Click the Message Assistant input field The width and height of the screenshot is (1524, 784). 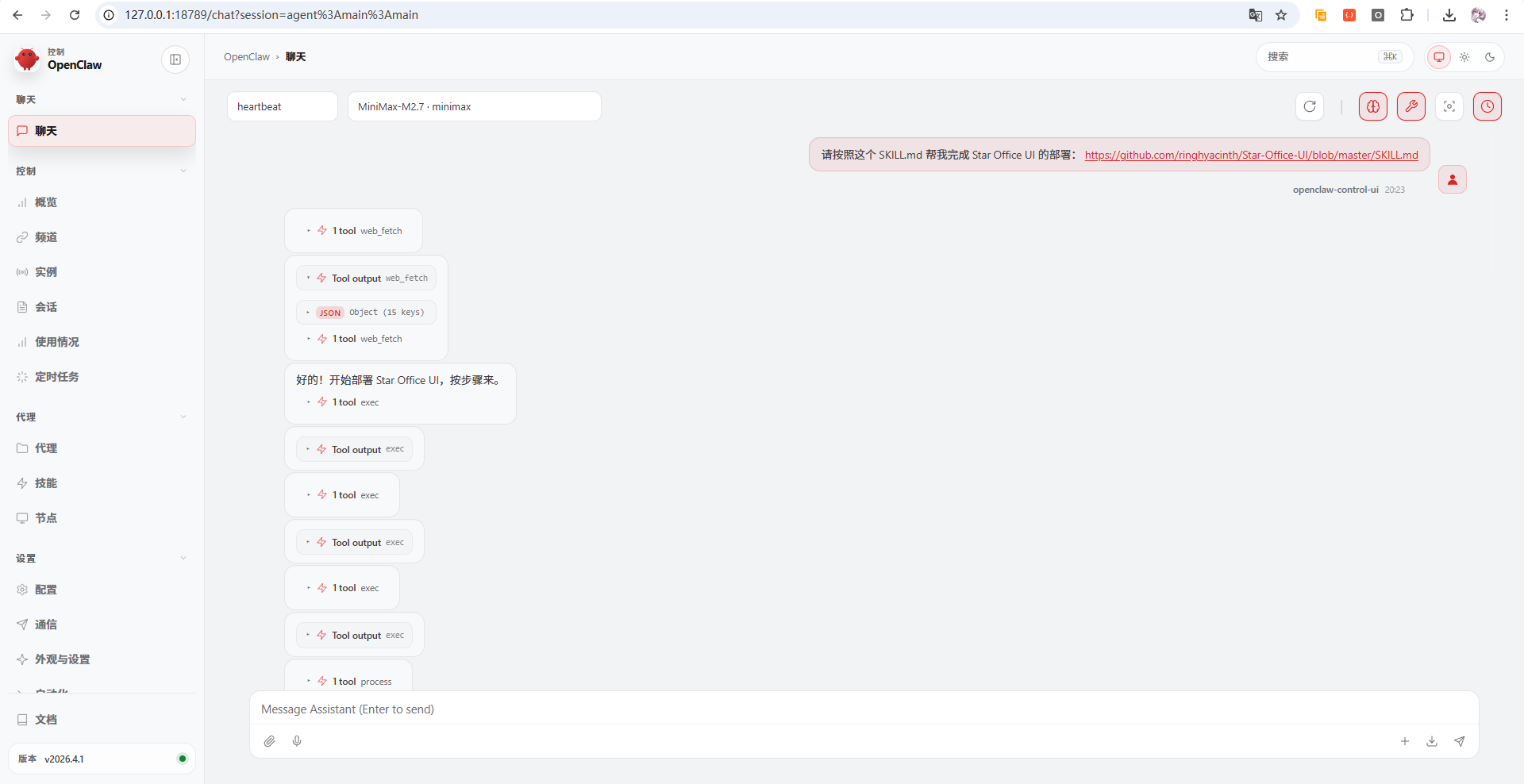pos(864,709)
